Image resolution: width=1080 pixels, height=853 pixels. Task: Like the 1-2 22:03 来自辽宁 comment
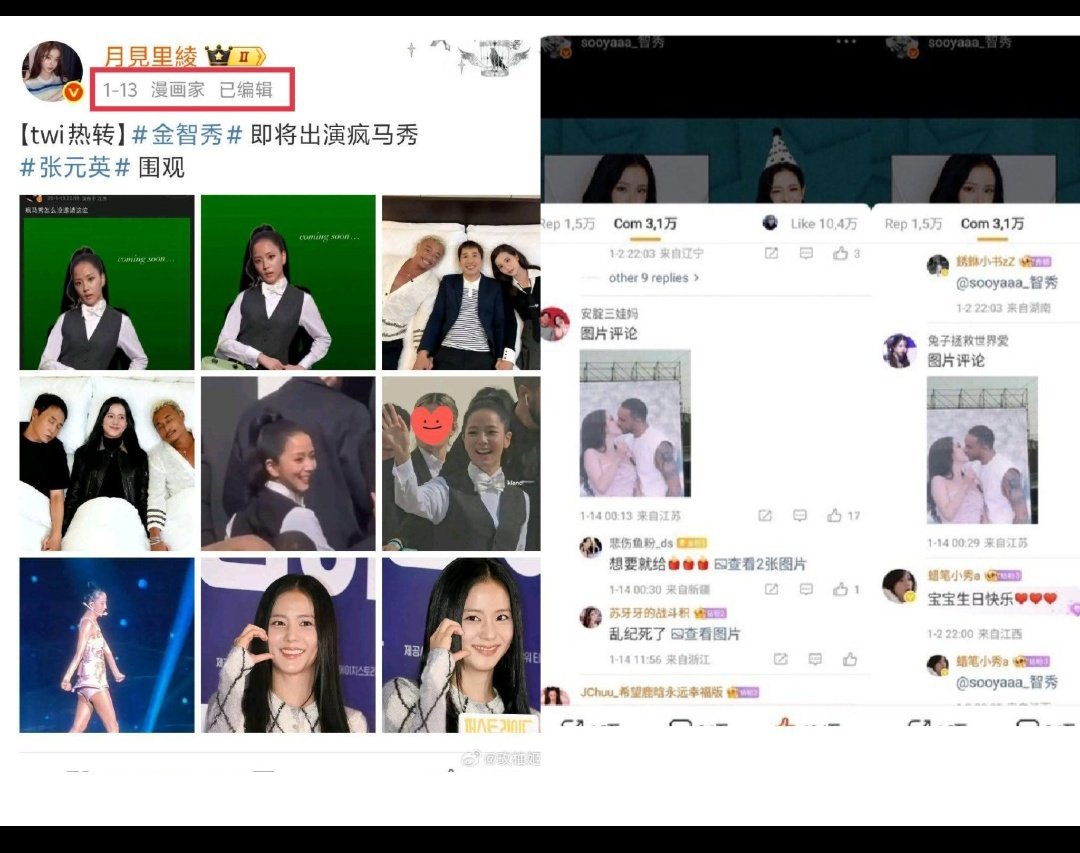tap(840, 254)
